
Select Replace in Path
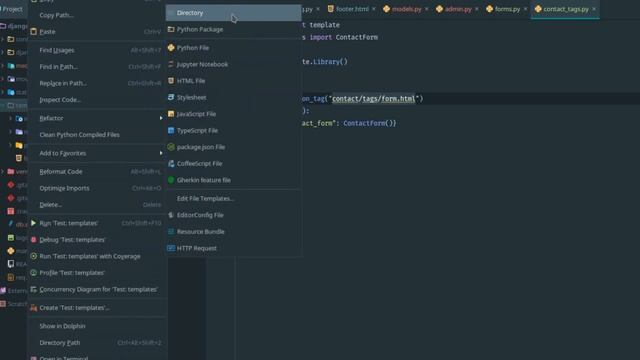coord(96,83)
